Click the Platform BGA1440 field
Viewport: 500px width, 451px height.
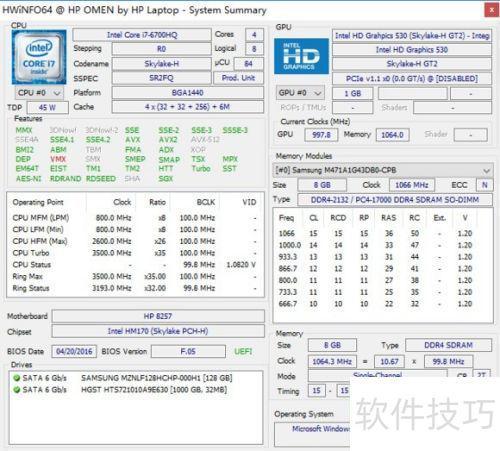188,93
